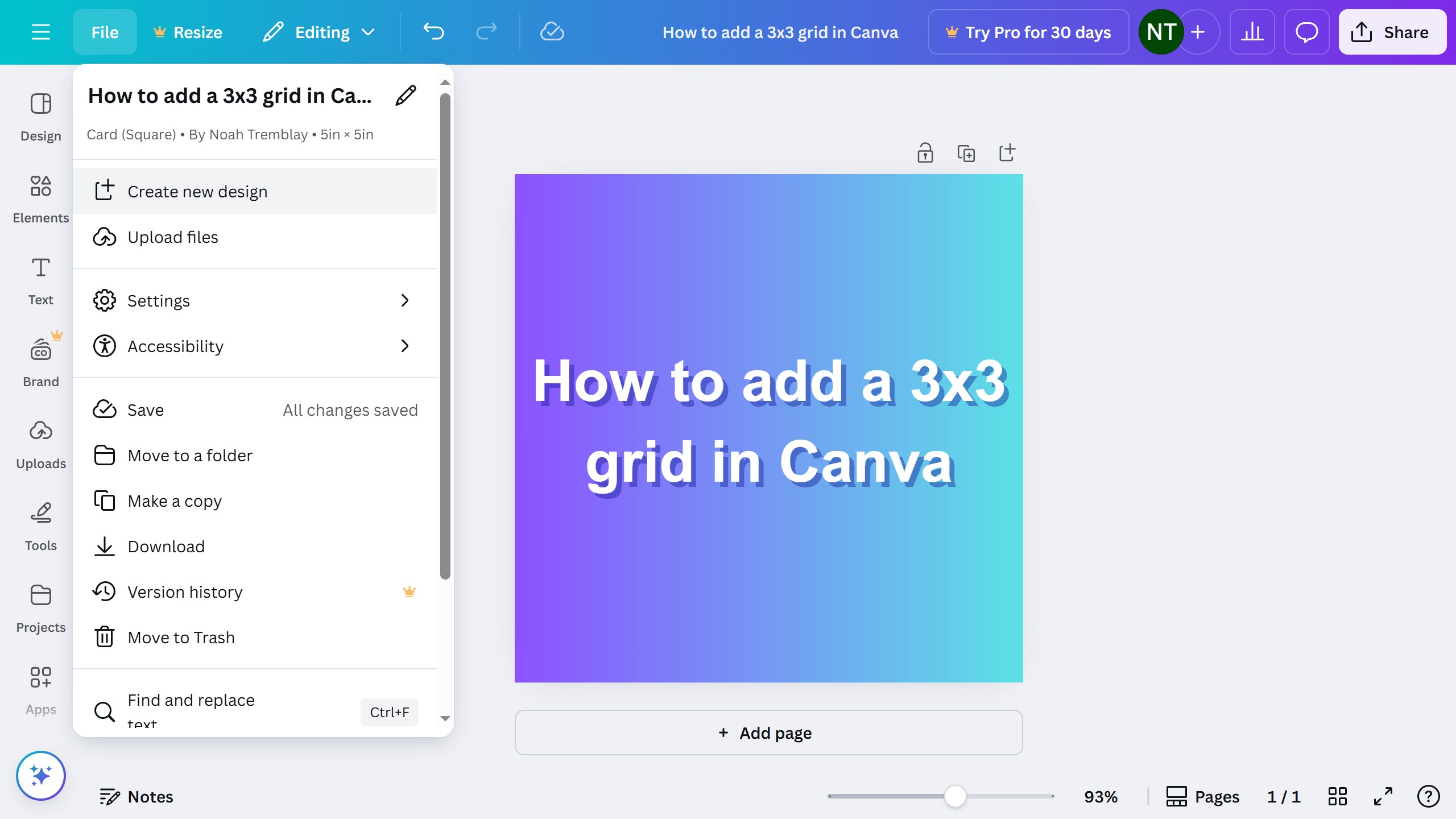Image resolution: width=1456 pixels, height=819 pixels.
Task: Open the comments speech bubble icon
Action: pos(1306,32)
